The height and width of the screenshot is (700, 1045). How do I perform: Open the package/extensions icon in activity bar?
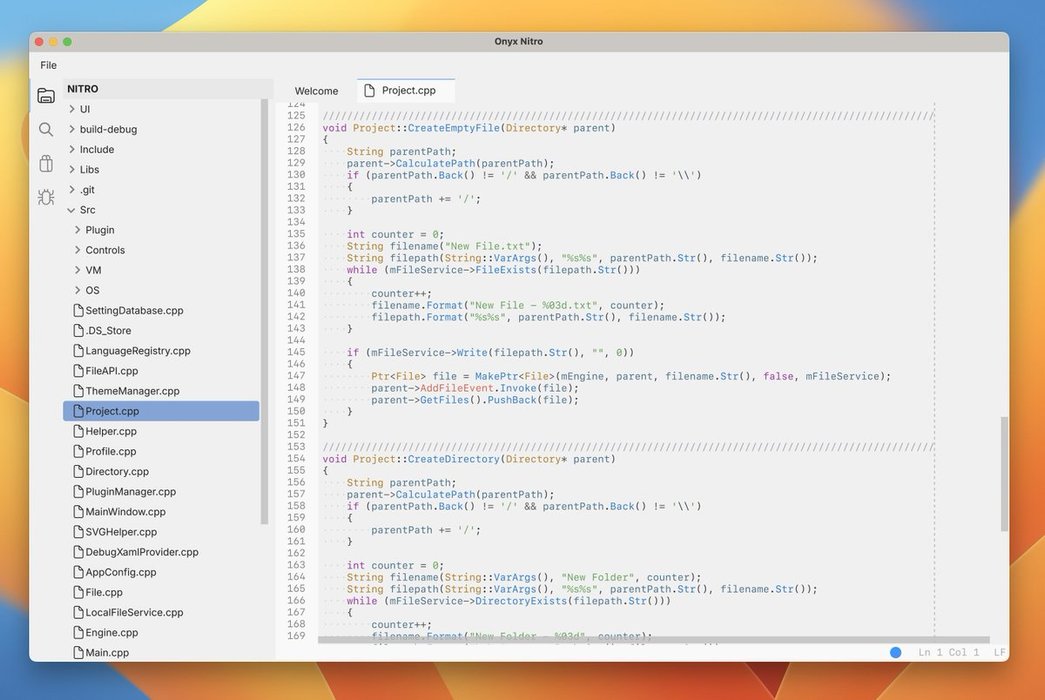tap(46, 163)
